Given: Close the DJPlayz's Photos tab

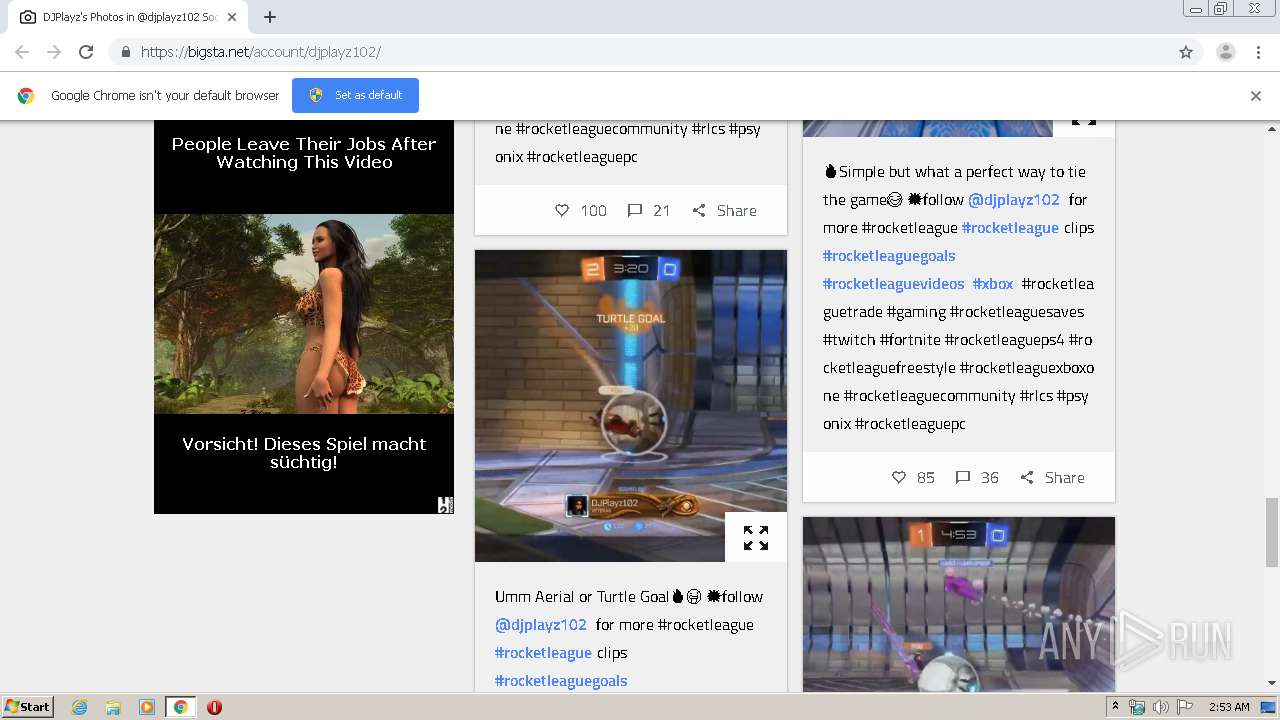Looking at the screenshot, I should (232, 17).
